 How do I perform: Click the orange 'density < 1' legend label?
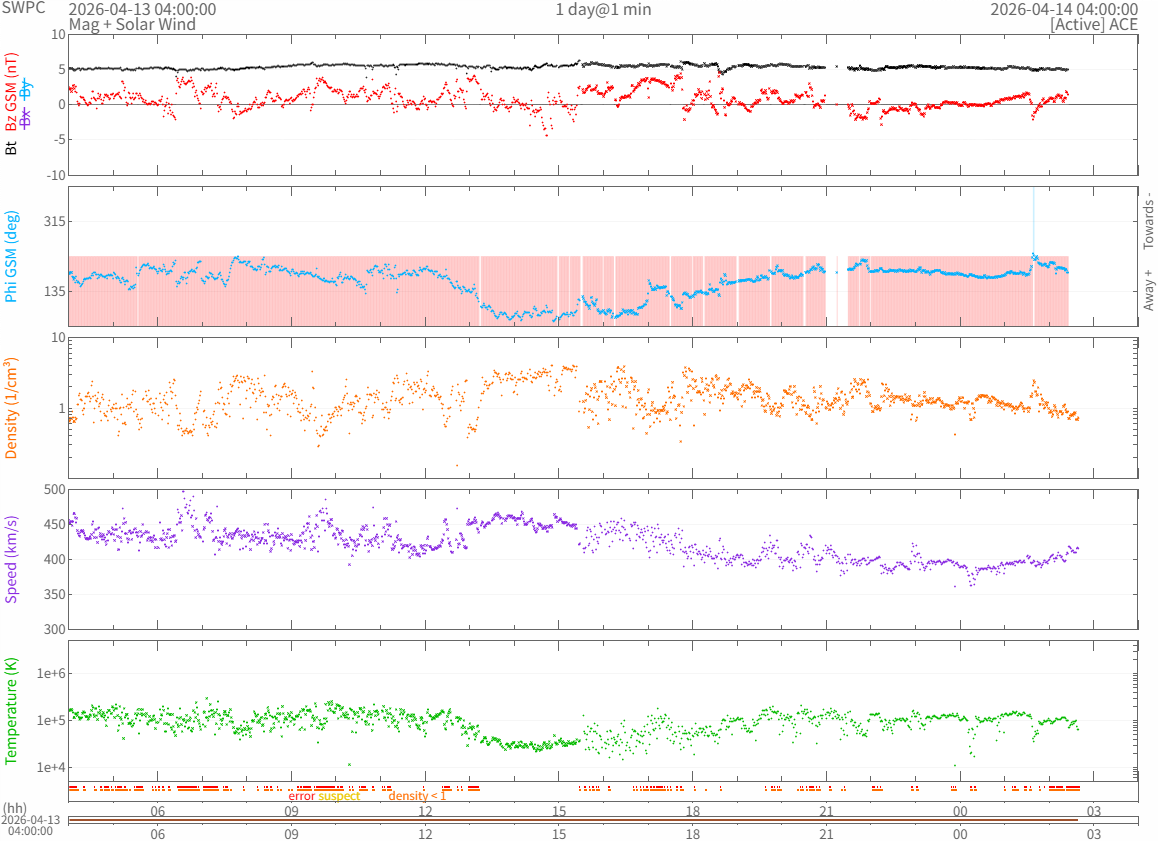click(x=417, y=796)
